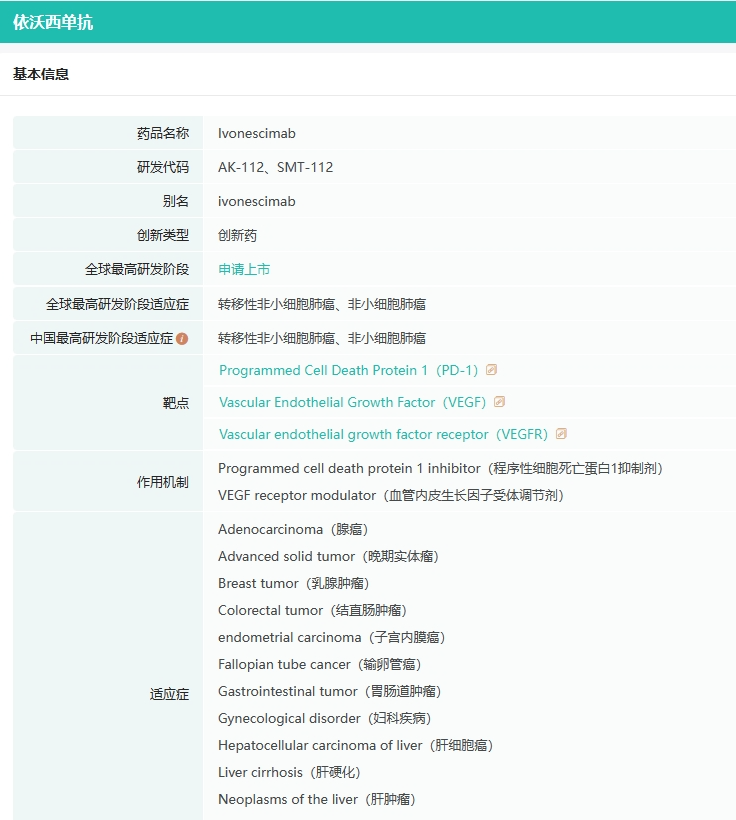Click the 依沃西单抗 page title header

pyautogui.click(x=53, y=22)
